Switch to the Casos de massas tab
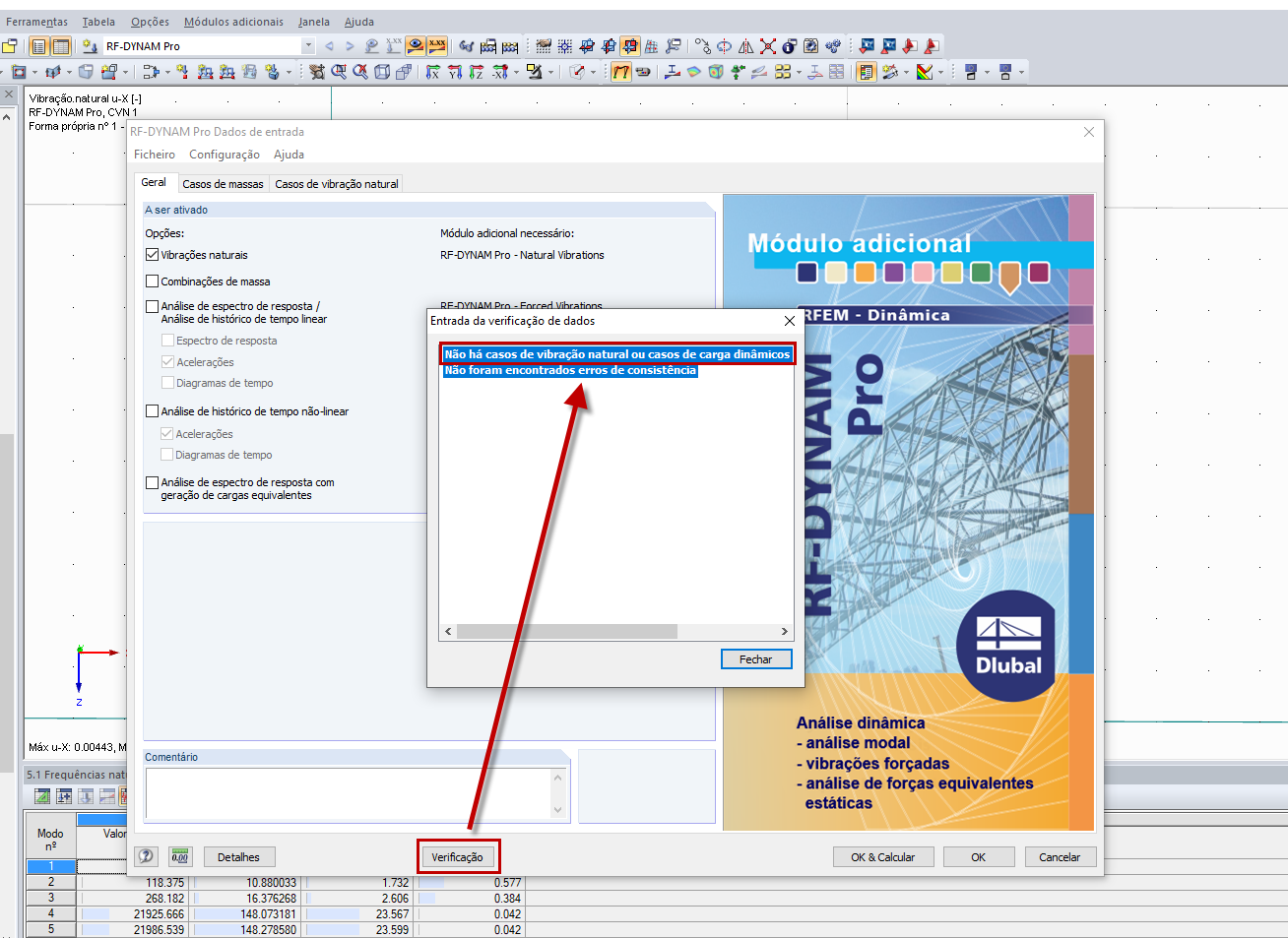The height and width of the screenshot is (938, 1288). [224, 184]
